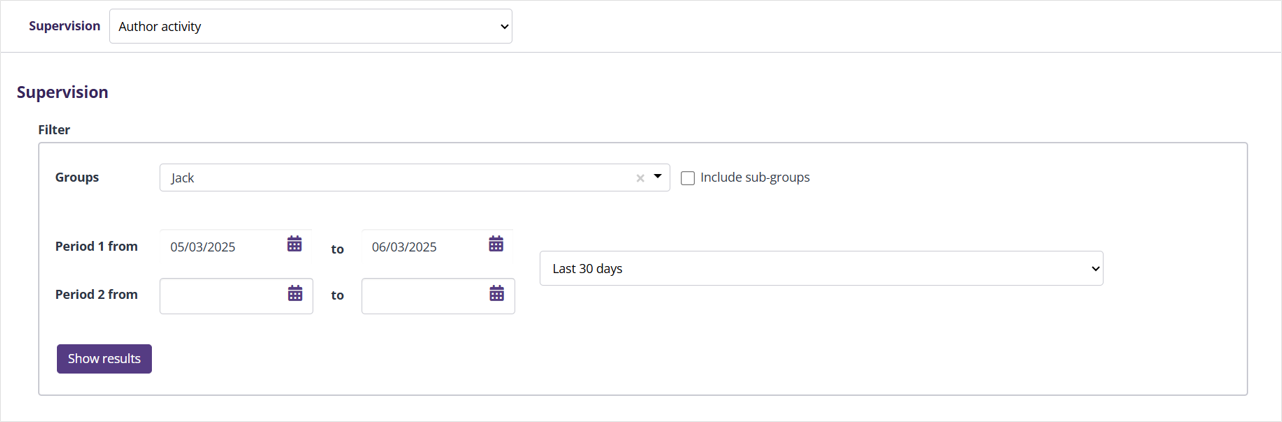Focus the empty Period 2 to field
Viewport: 1282px width, 422px height.
(x=424, y=295)
